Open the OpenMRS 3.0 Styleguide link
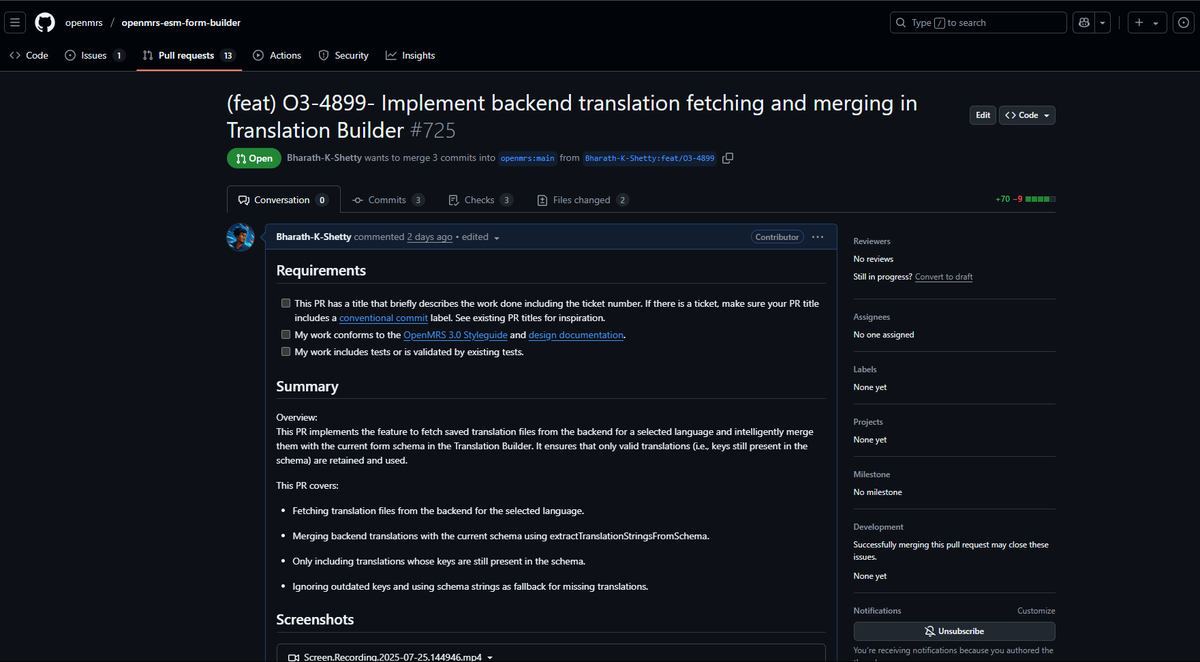Viewport: 1200px width, 662px height. click(x=455, y=335)
